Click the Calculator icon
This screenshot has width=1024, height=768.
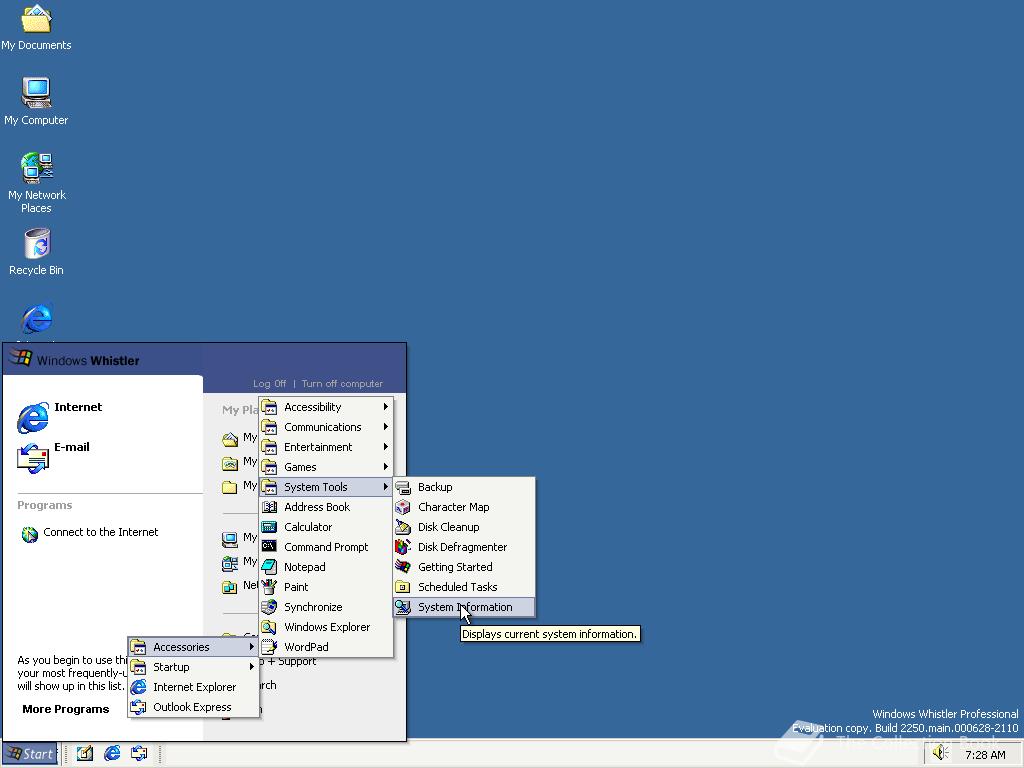(x=269, y=527)
